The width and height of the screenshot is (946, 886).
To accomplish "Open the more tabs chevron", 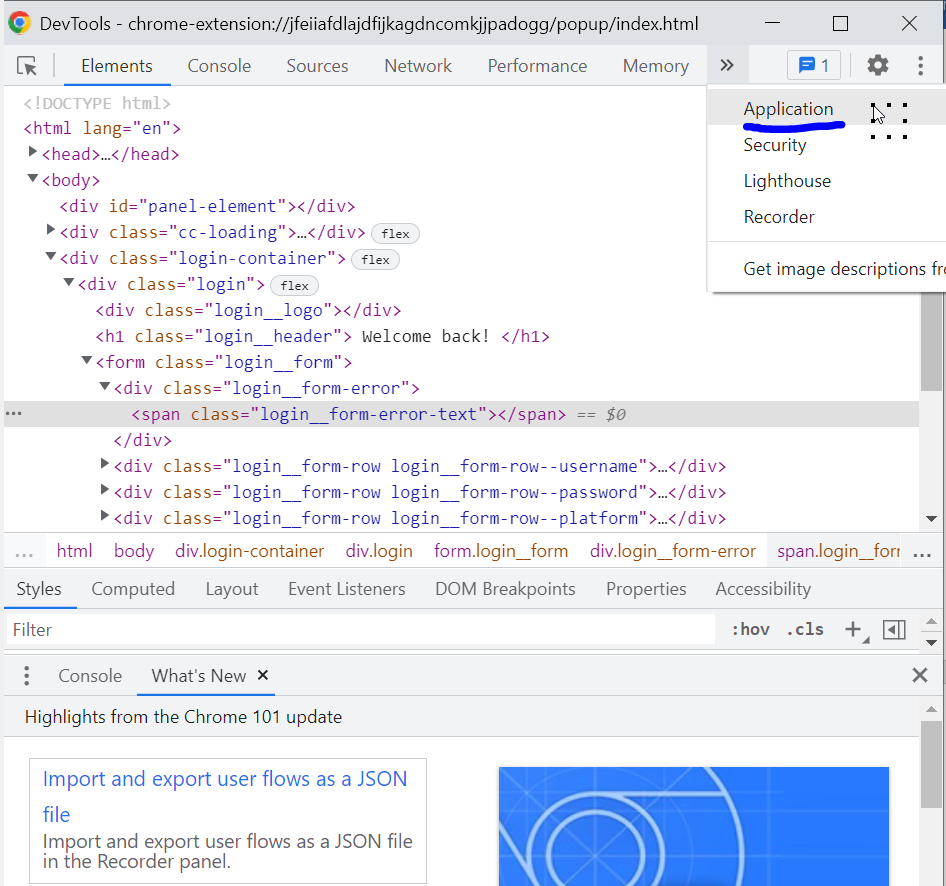I will click(x=727, y=65).
